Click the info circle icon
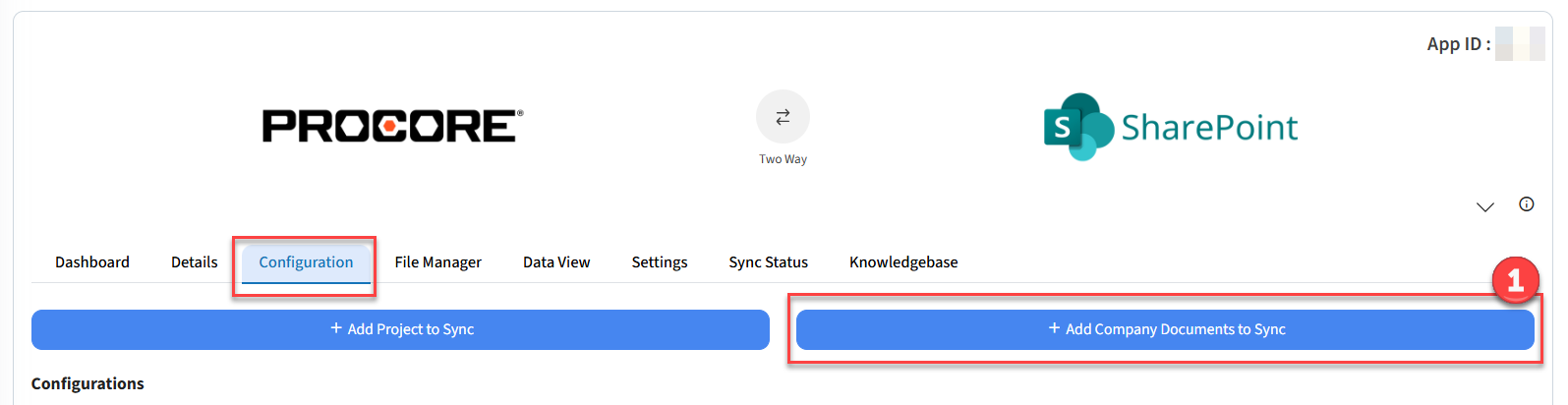 point(1526,204)
